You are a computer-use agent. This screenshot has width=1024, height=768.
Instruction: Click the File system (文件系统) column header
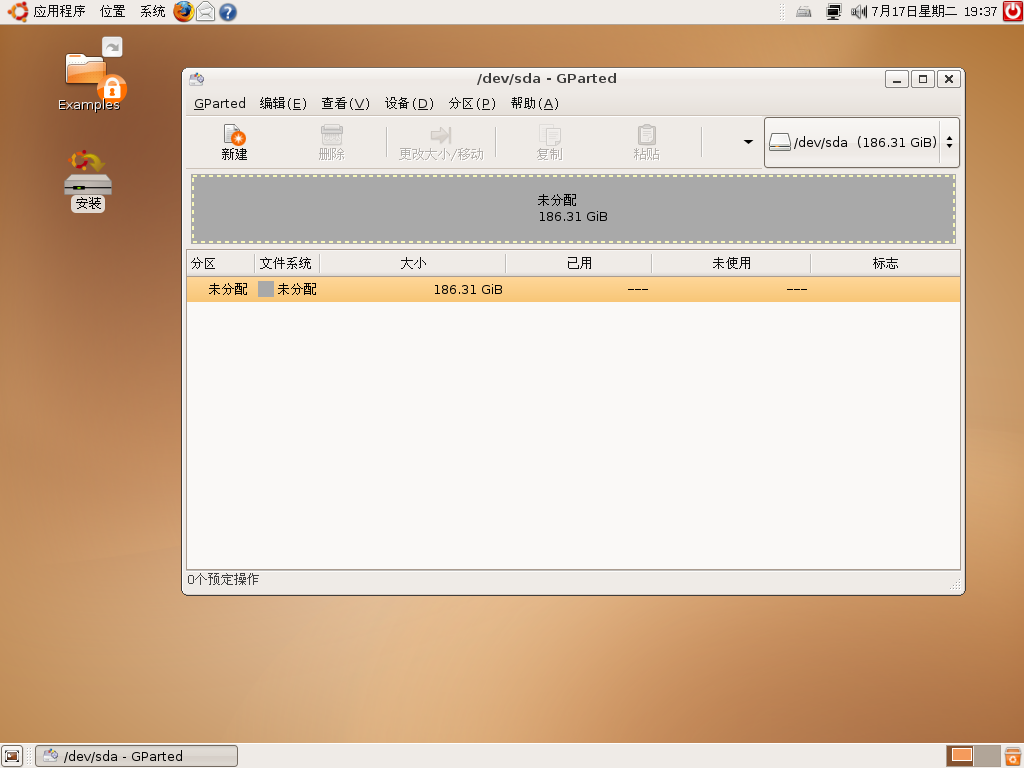coord(286,263)
